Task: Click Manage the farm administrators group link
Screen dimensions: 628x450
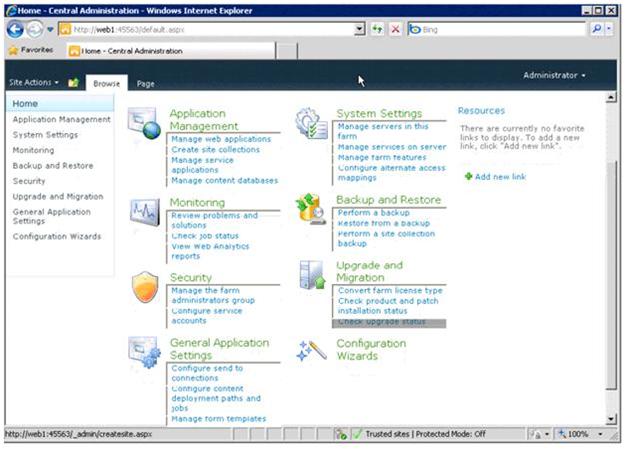Action: tap(213, 295)
